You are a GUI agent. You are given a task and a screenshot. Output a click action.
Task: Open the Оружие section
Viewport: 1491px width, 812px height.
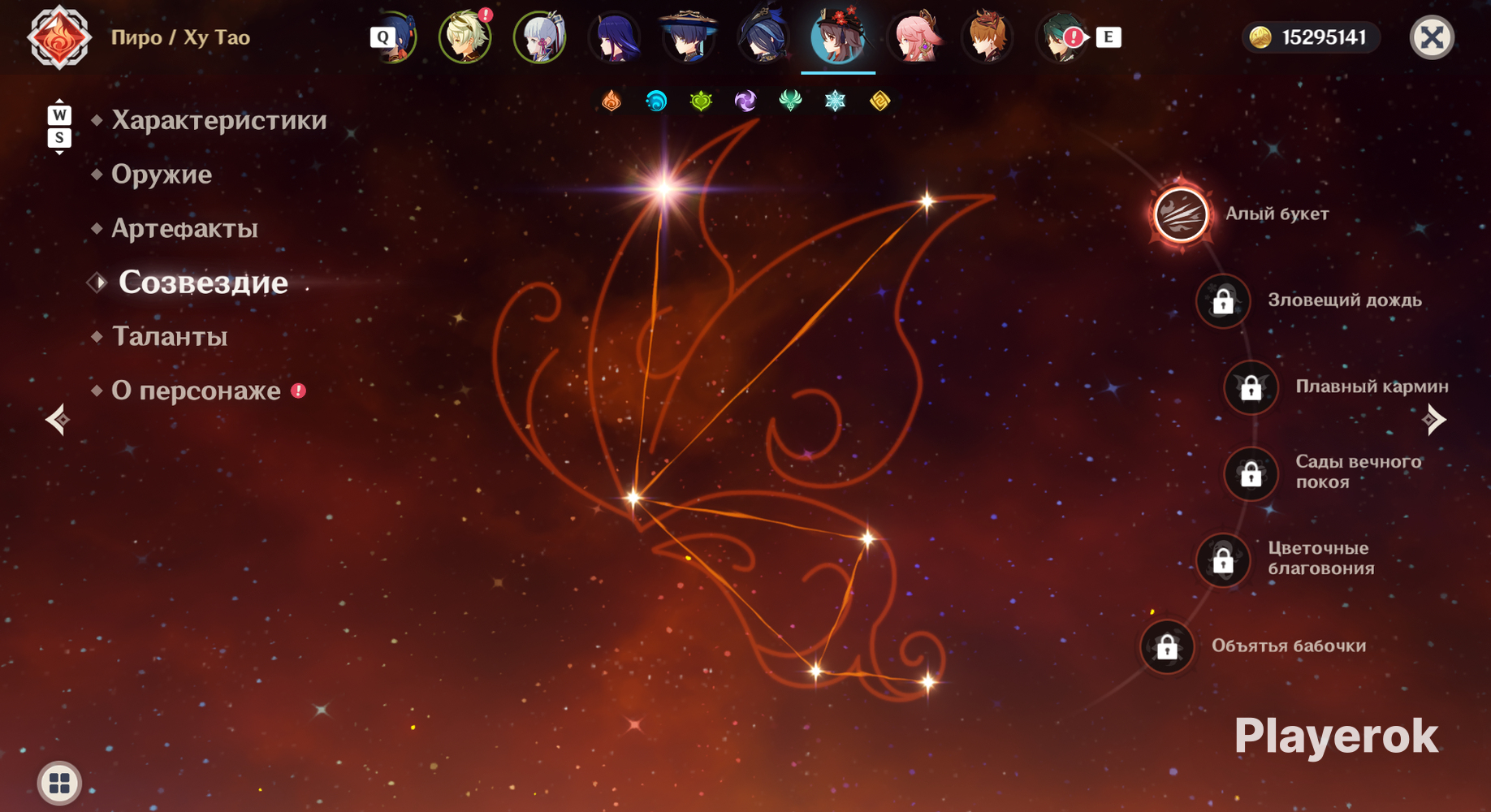tap(162, 175)
